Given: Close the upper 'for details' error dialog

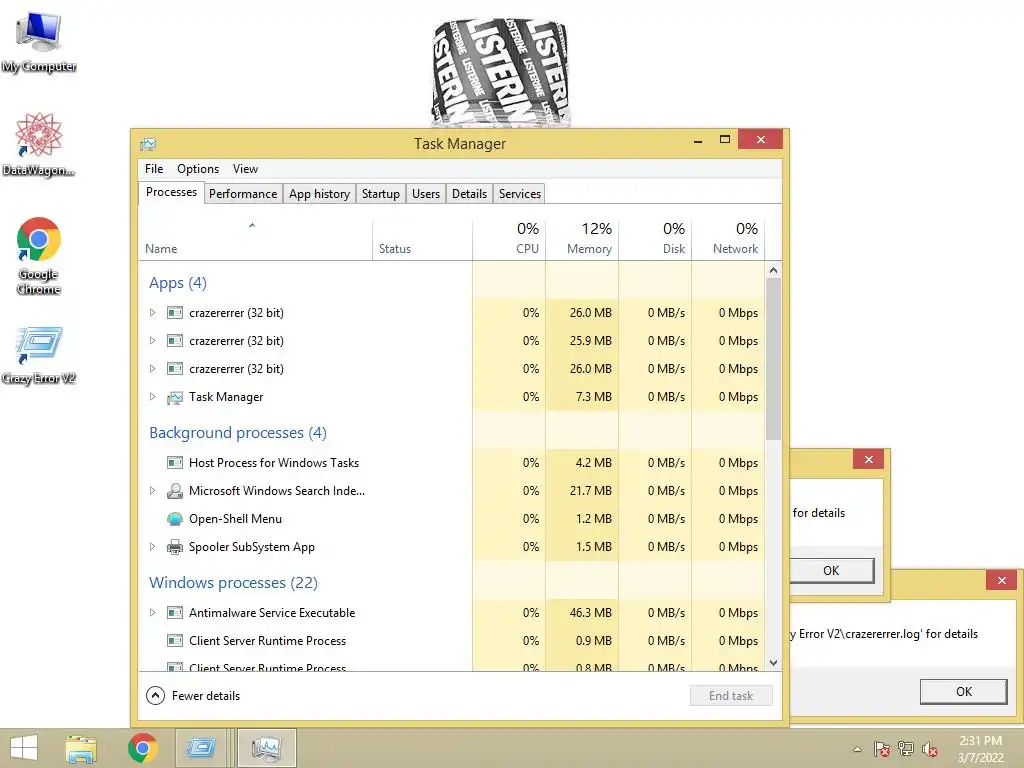Looking at the screenshot, I should click(869, 460).
